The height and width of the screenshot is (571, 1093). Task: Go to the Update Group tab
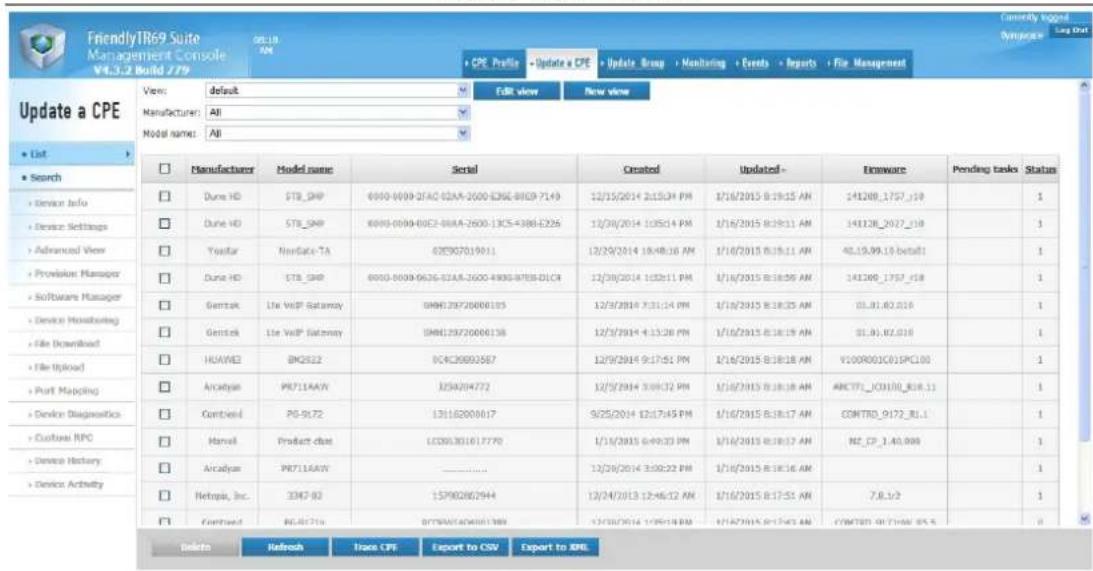pos(634,63)
